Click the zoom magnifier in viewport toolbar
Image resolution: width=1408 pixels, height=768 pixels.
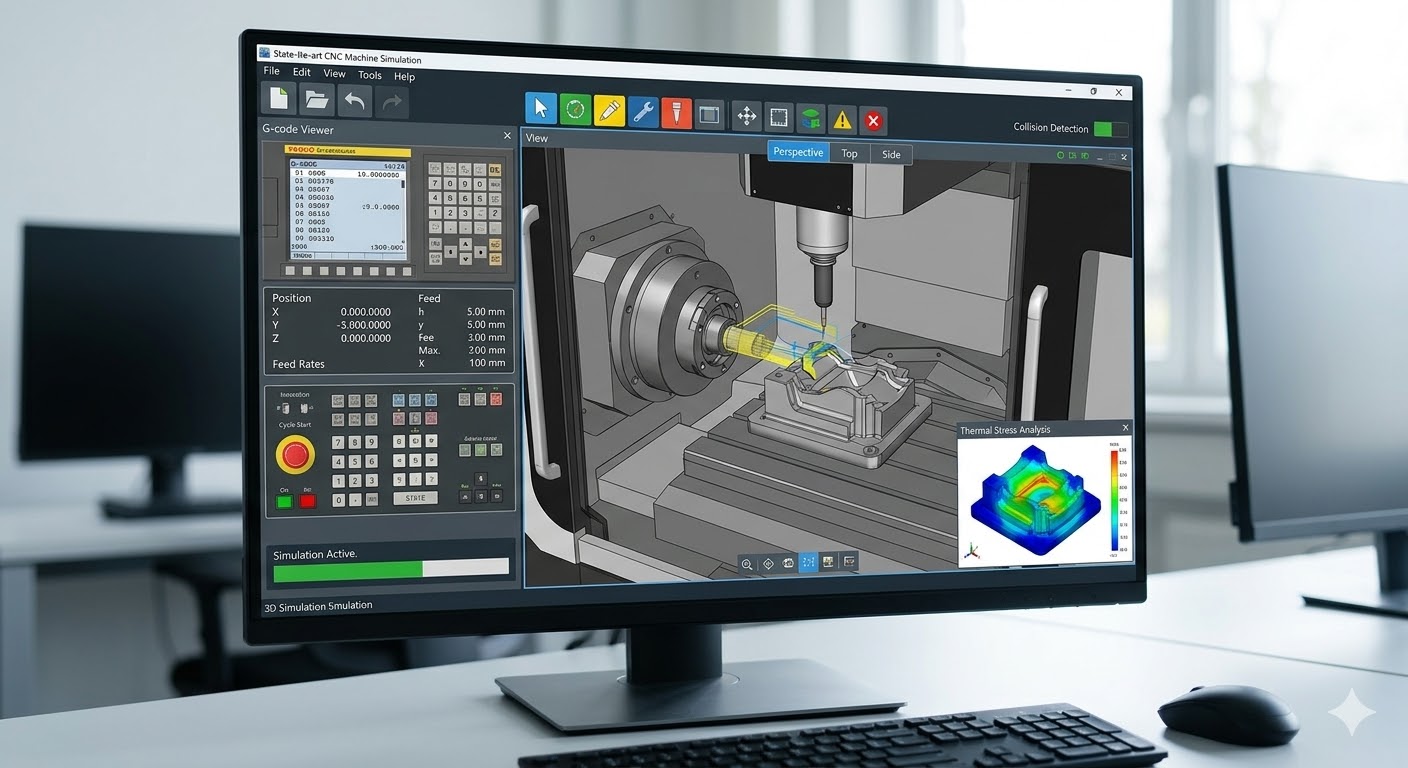point(747,564)
